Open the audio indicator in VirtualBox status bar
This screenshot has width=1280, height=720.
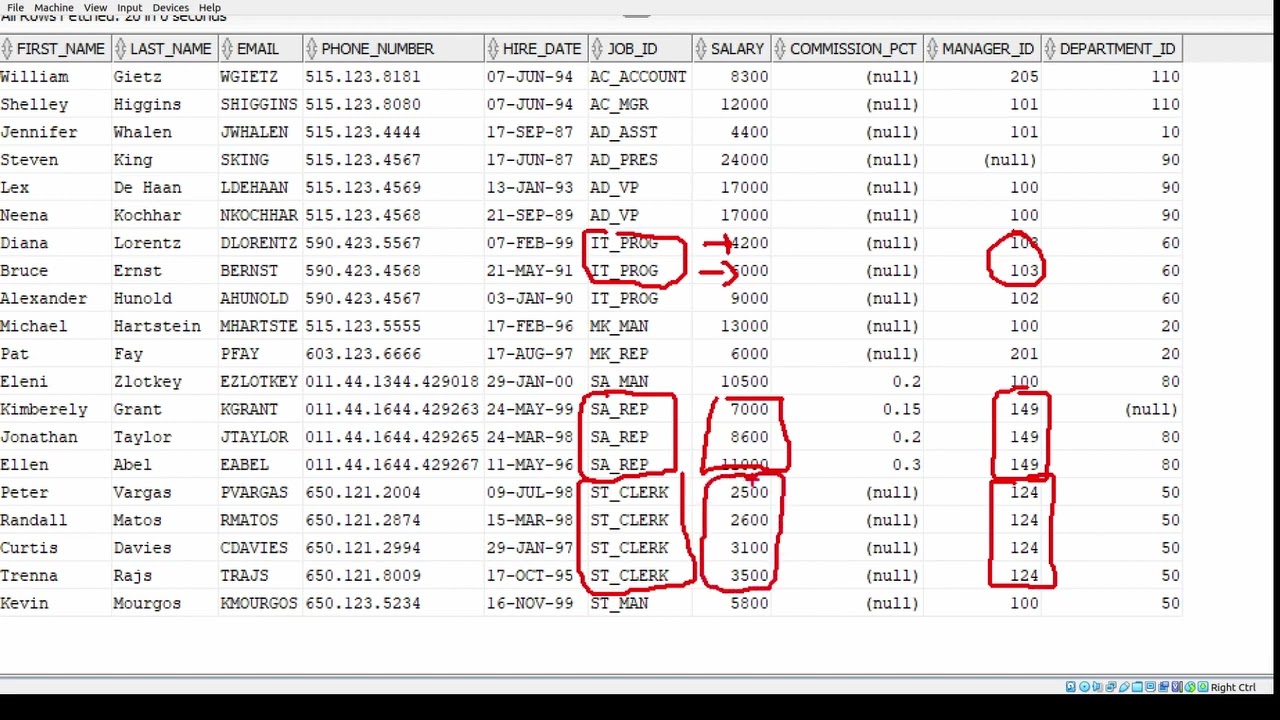(x=1097, y=687)
